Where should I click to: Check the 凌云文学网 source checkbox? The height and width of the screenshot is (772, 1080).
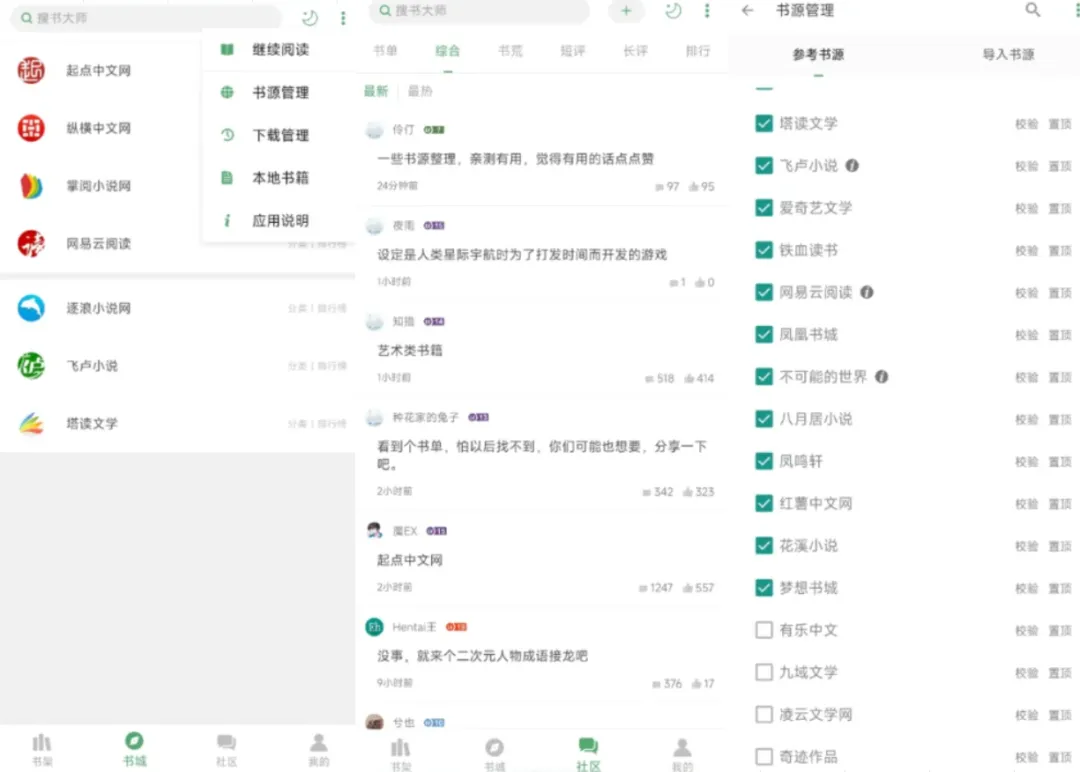(764, 714)
